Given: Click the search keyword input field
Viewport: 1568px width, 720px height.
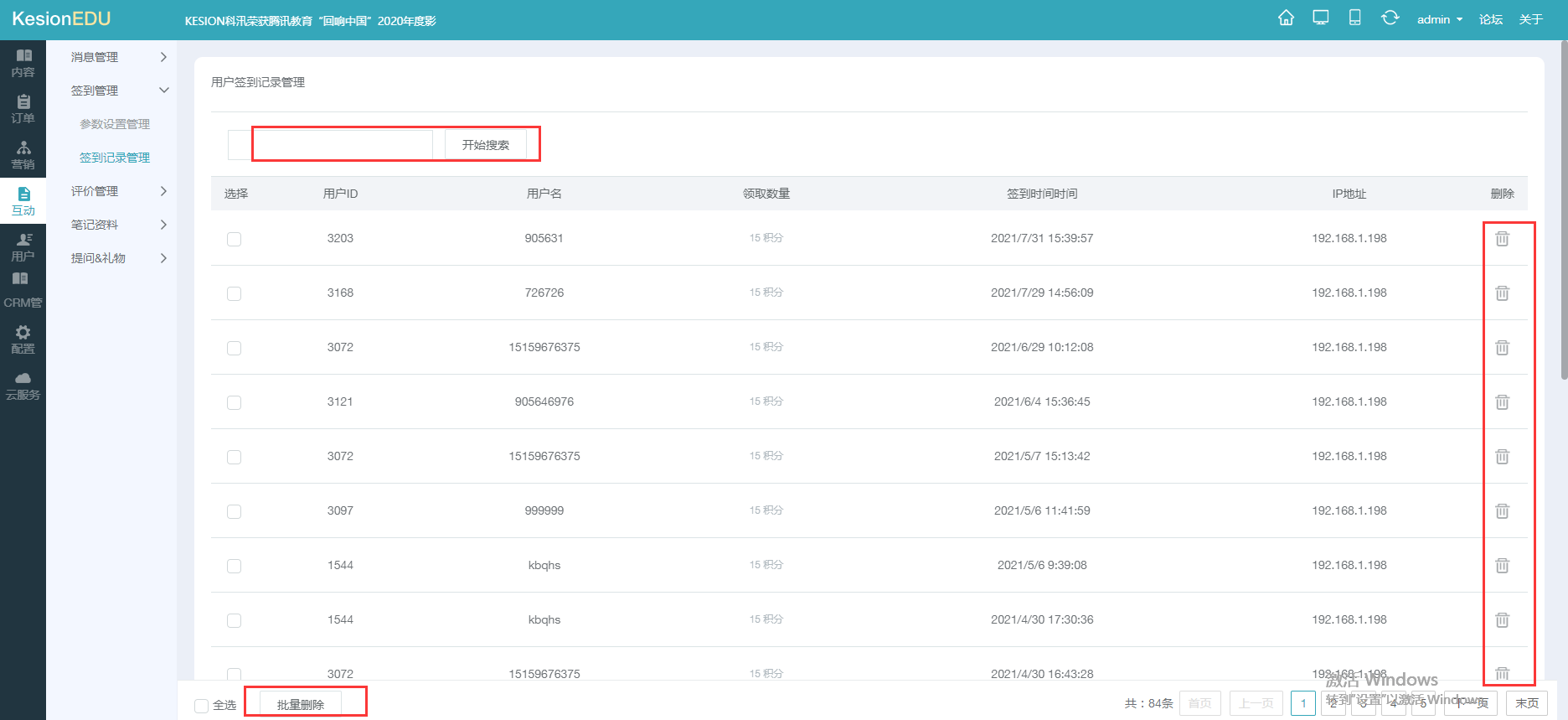Looking at the screenshot, I should pyautogui.click(x=342, y=145).
